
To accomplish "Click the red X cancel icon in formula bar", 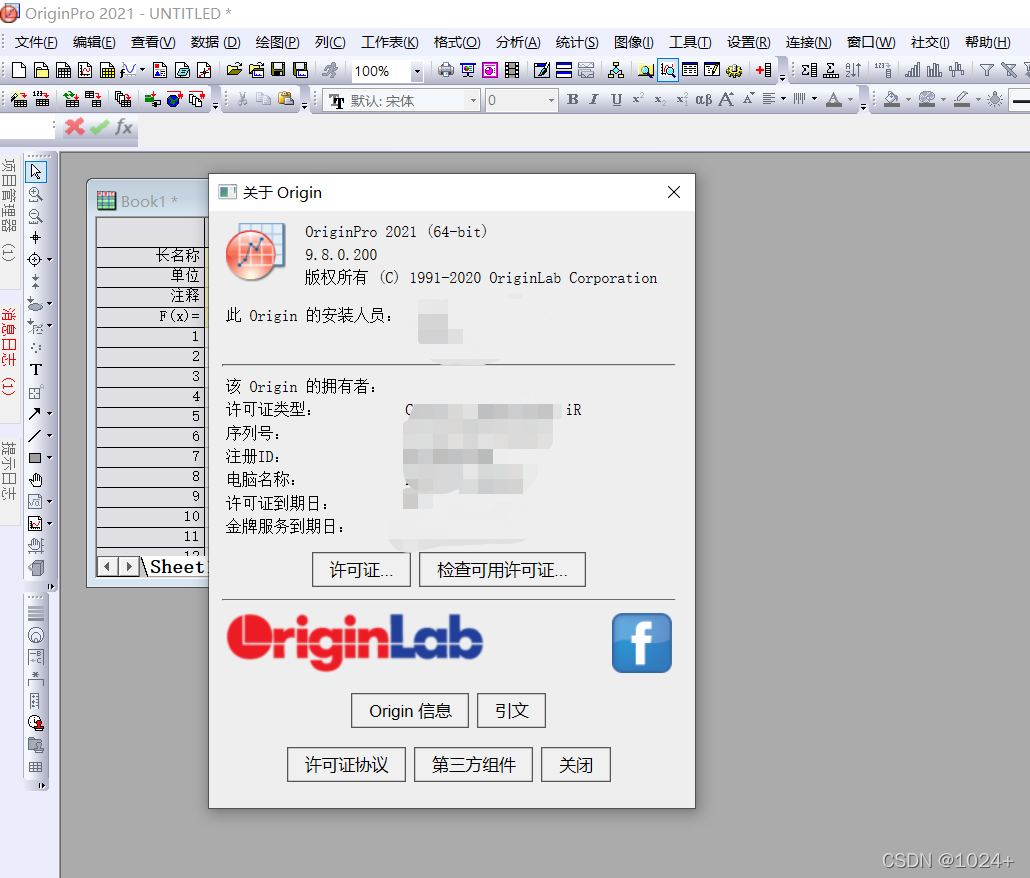I will tap(75, 127).
